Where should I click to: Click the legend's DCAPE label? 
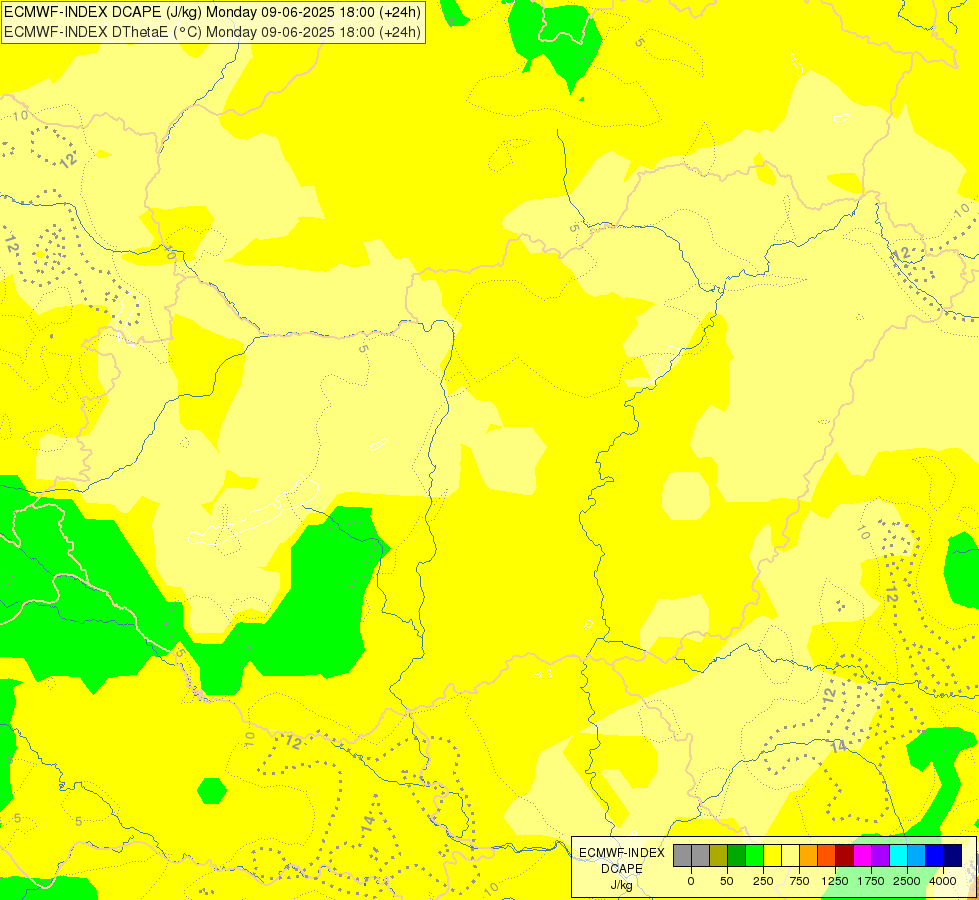pyautogui.click(x=622, y=869)
